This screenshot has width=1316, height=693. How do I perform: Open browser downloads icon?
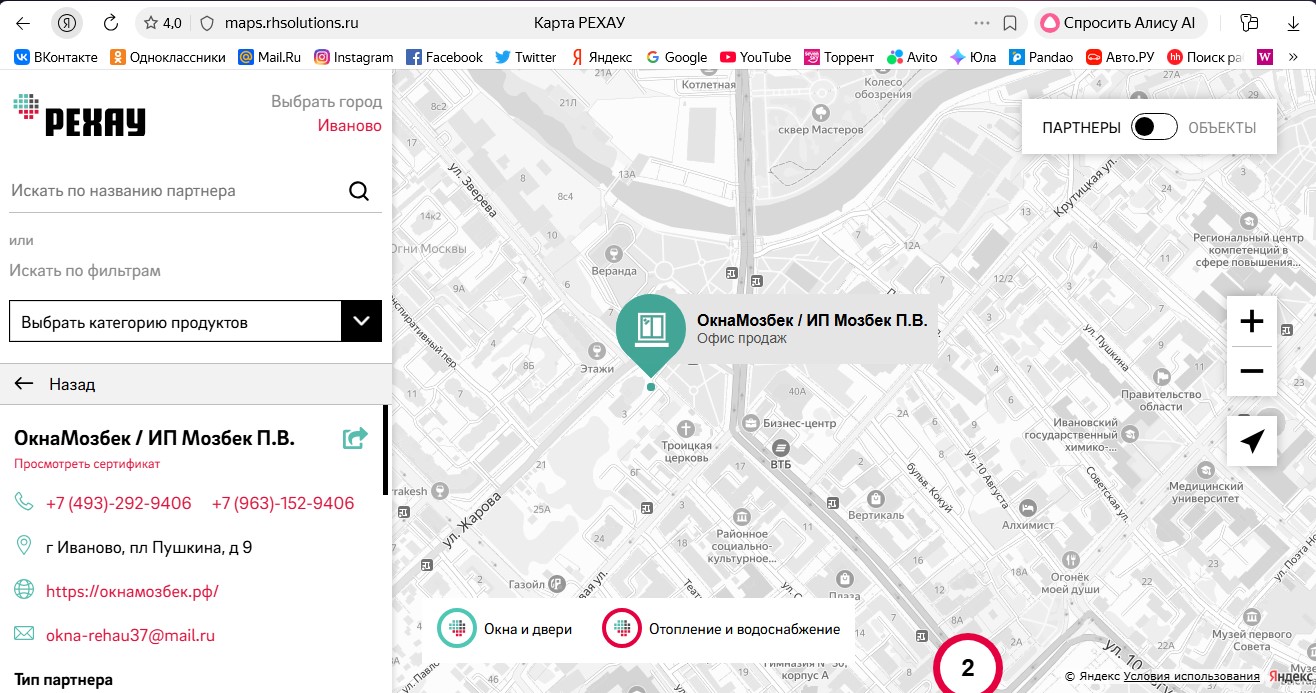pyautogui.click(x=1293, y=23)
